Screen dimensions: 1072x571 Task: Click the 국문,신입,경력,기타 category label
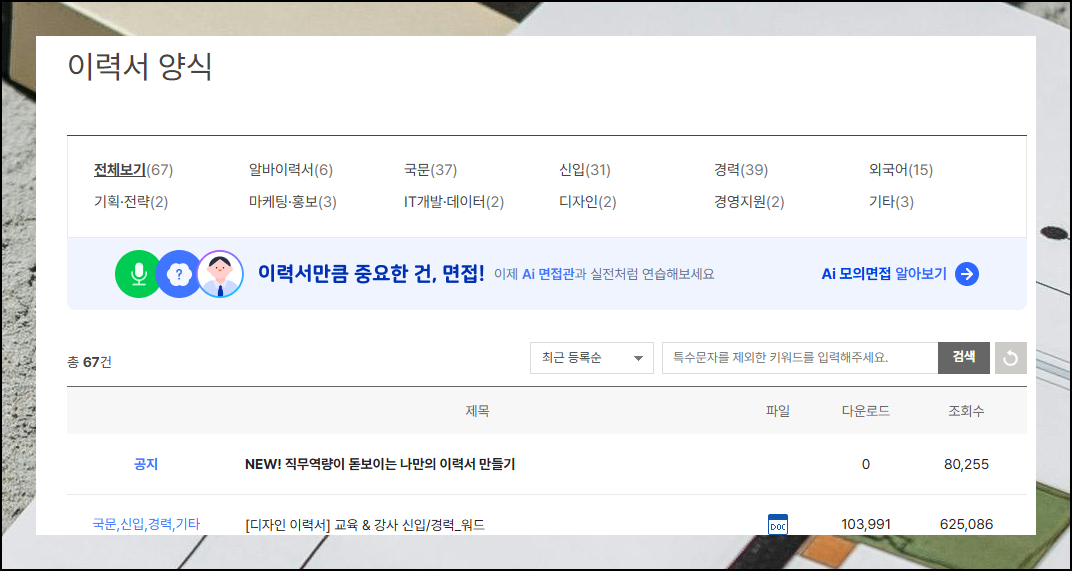tap(146, 524)
